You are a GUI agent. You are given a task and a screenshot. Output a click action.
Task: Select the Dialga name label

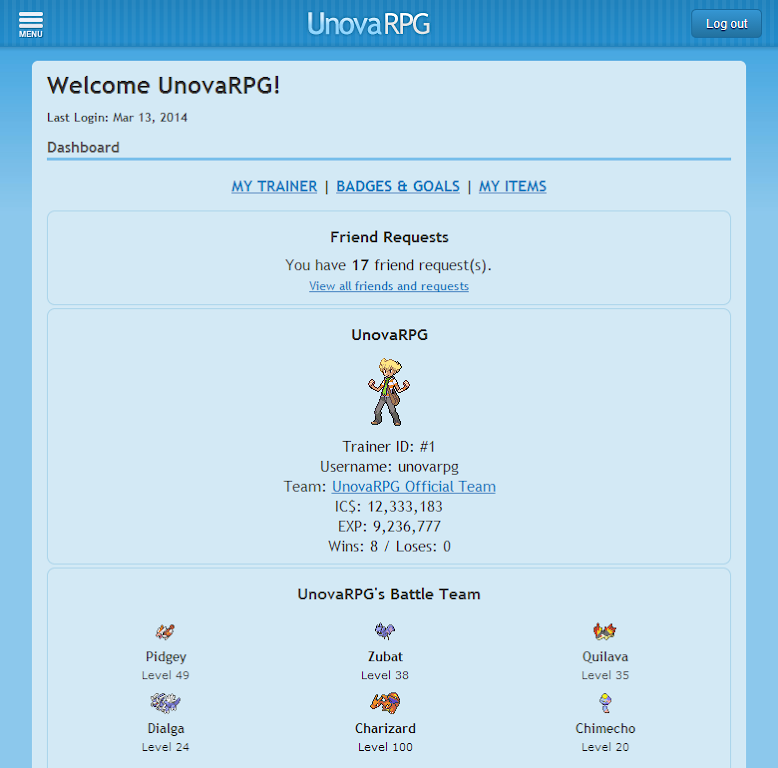click(x=166, y=728)
